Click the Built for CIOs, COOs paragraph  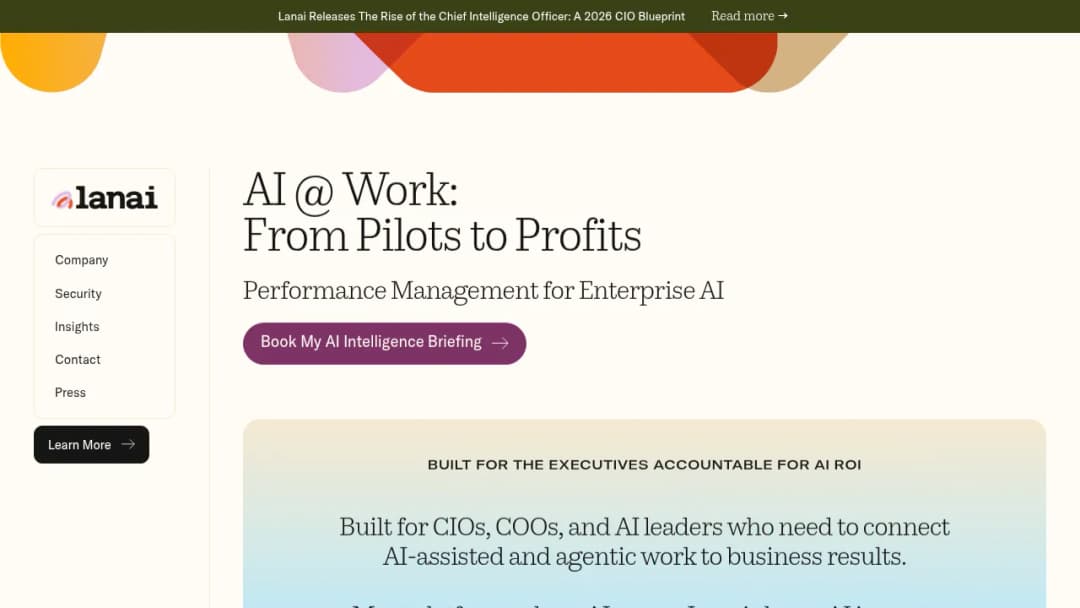point(645,542)
